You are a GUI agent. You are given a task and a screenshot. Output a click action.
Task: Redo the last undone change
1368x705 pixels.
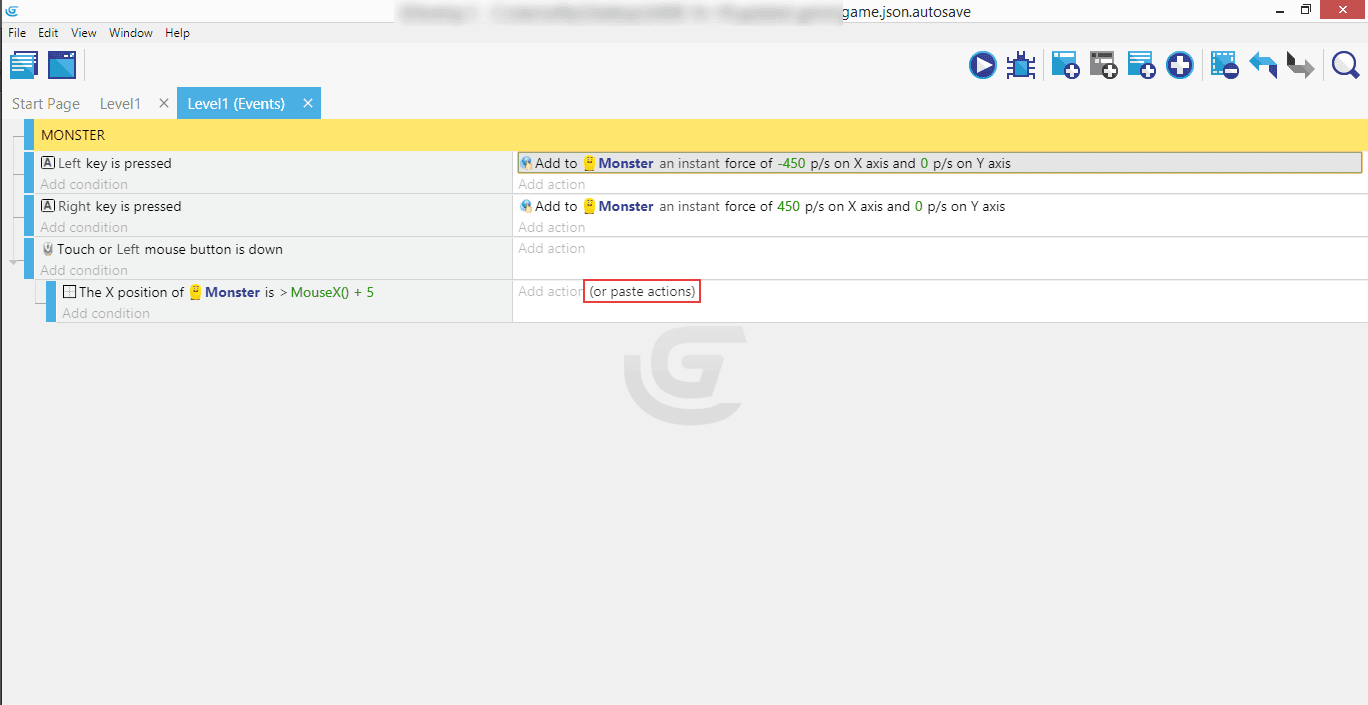point(1300,66)
